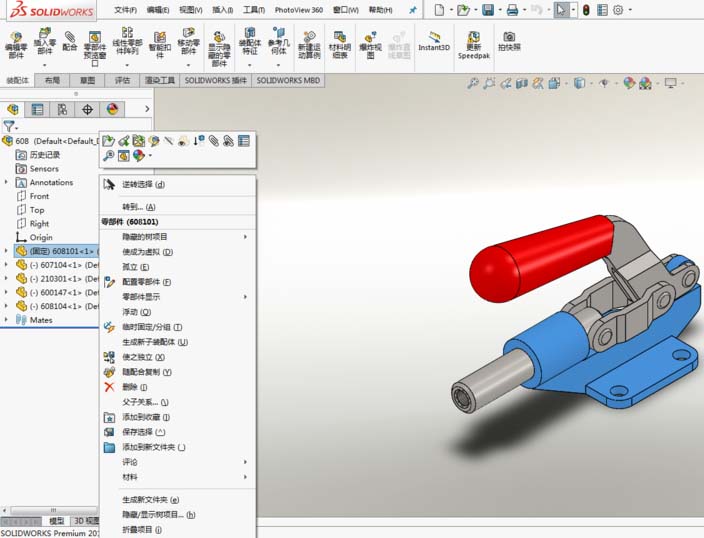This screenshot has width=704, height=538.
Task: Click the DisplayManager color ball tab icon
Action: (x=112, y=109)
